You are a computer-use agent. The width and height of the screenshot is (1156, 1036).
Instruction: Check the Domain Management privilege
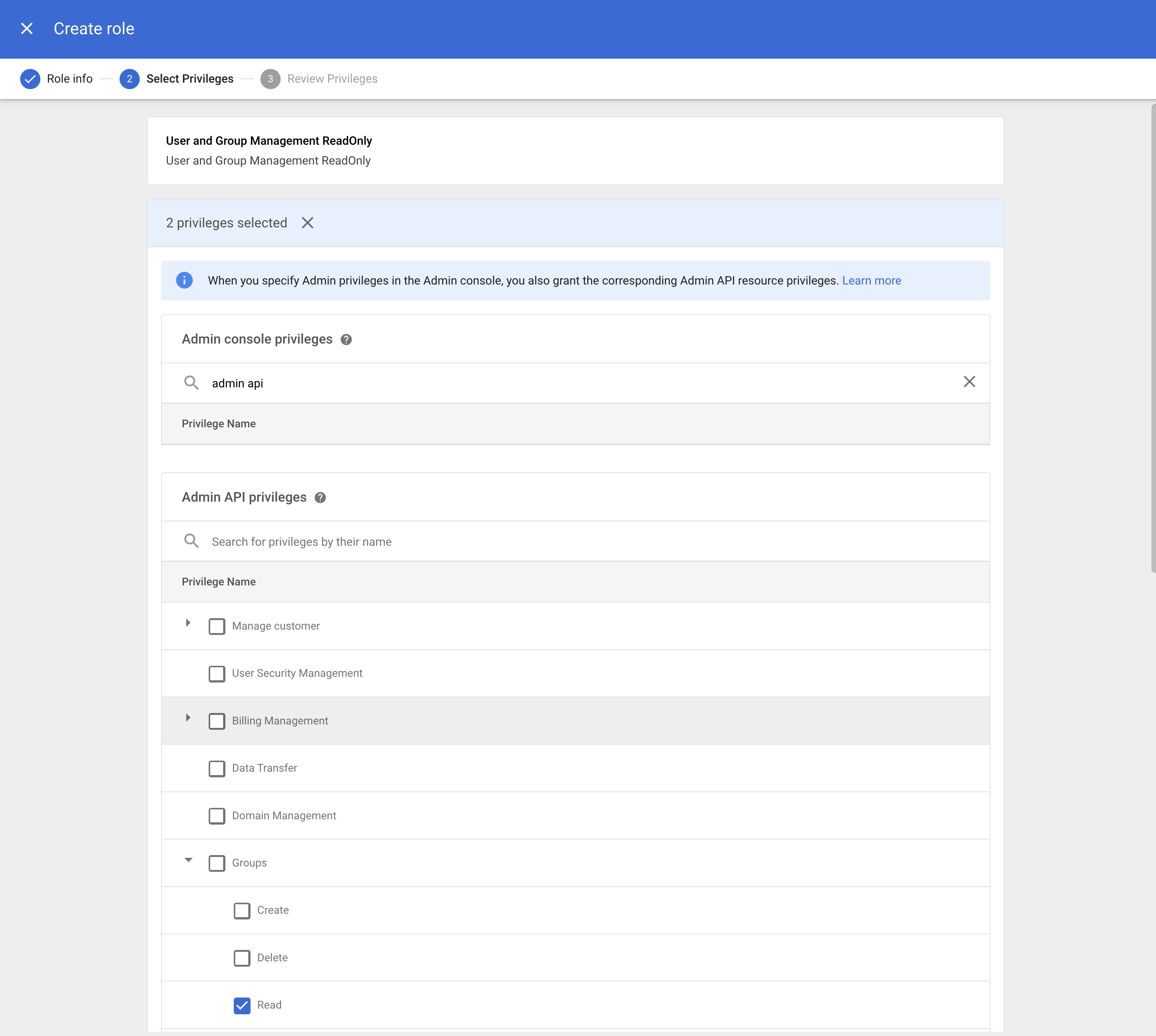point(217,816)
